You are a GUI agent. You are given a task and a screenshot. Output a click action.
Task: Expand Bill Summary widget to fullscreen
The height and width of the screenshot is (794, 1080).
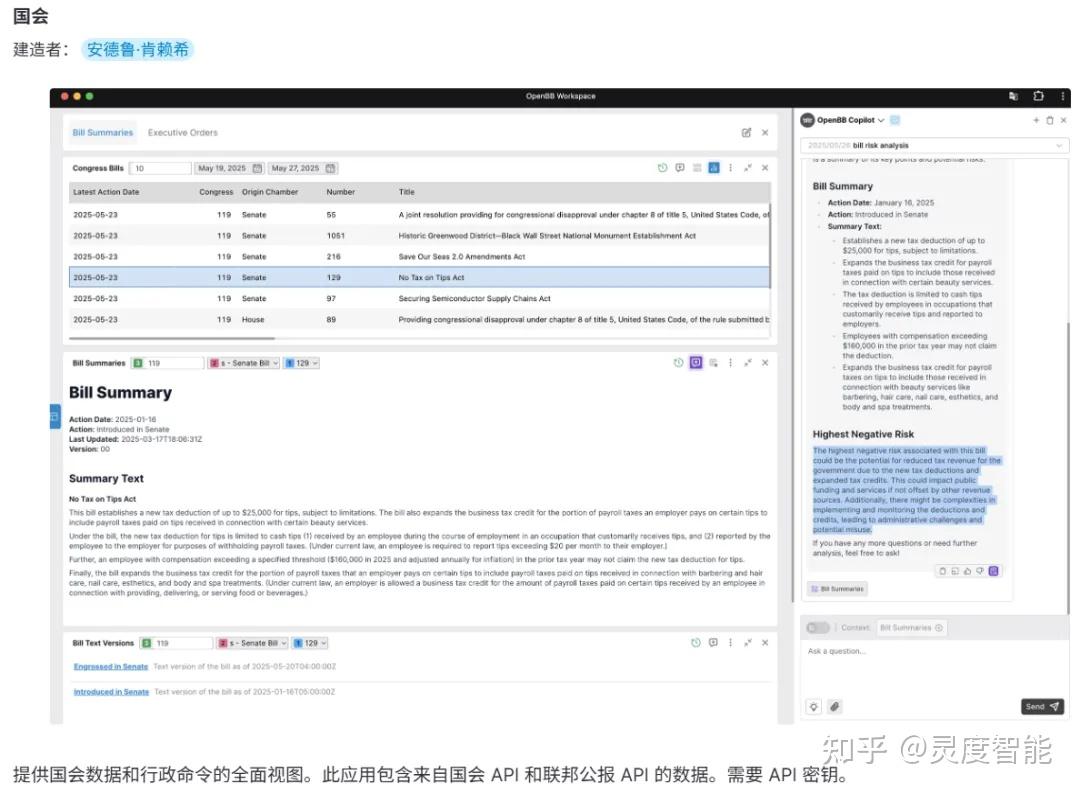tap(748, 362)
